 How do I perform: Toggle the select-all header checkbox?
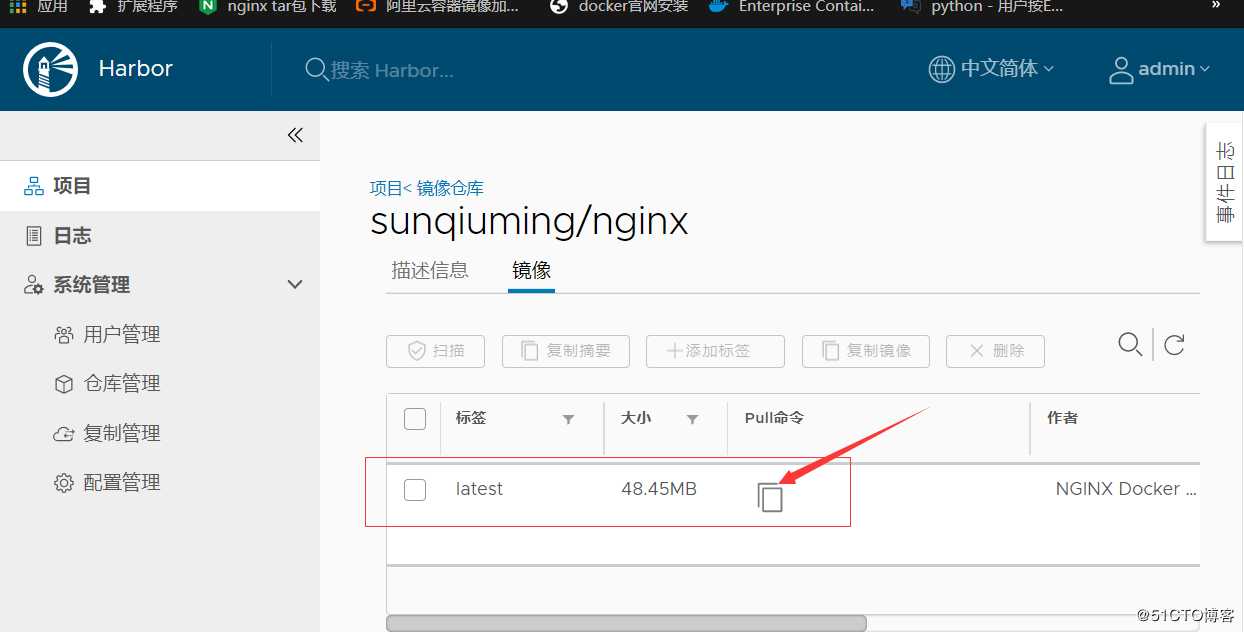tap(415, 419)
